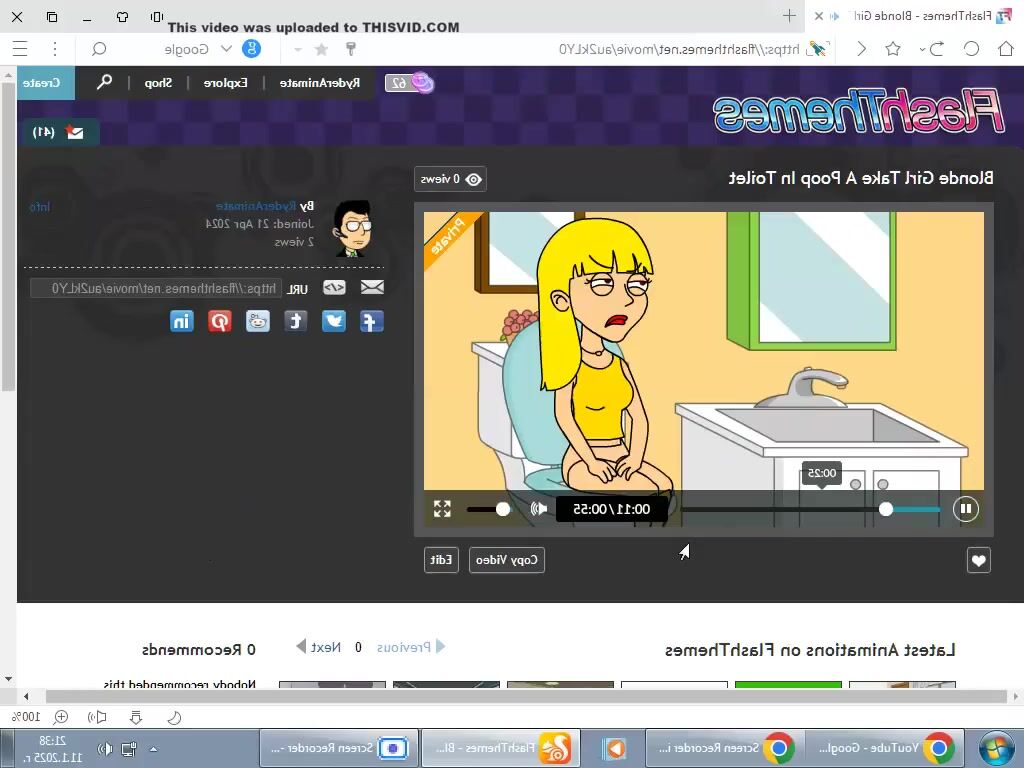The image size is (1024, 768).
Task: Click Previous in Latest Animations pager
Action: click(x=411, y=647)
